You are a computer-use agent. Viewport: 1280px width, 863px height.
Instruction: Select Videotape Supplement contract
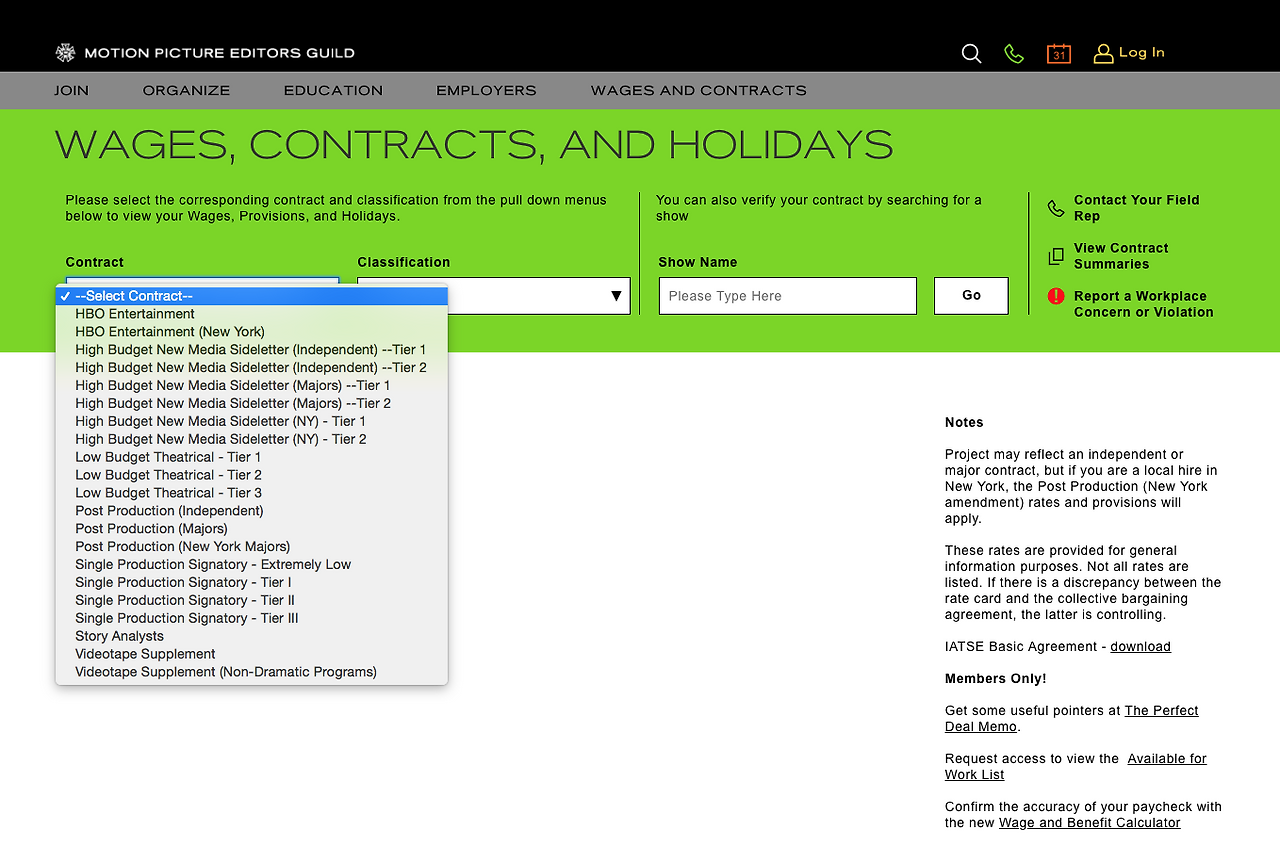[x=252, y=655]
